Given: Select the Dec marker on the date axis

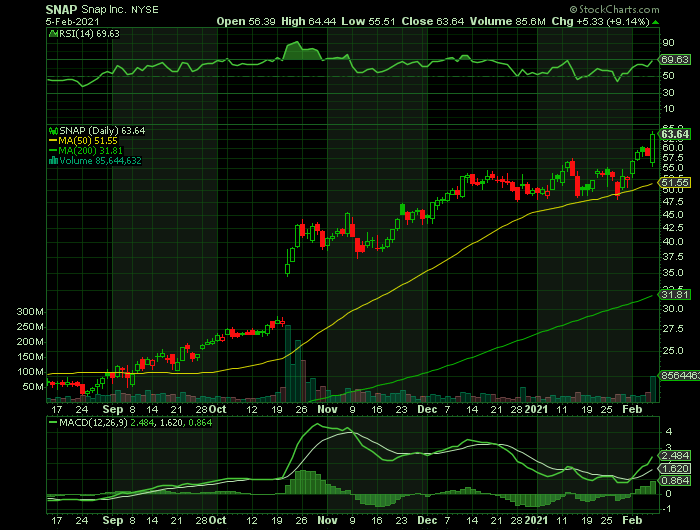Looking at the screenshot, I should coord(426,410).
